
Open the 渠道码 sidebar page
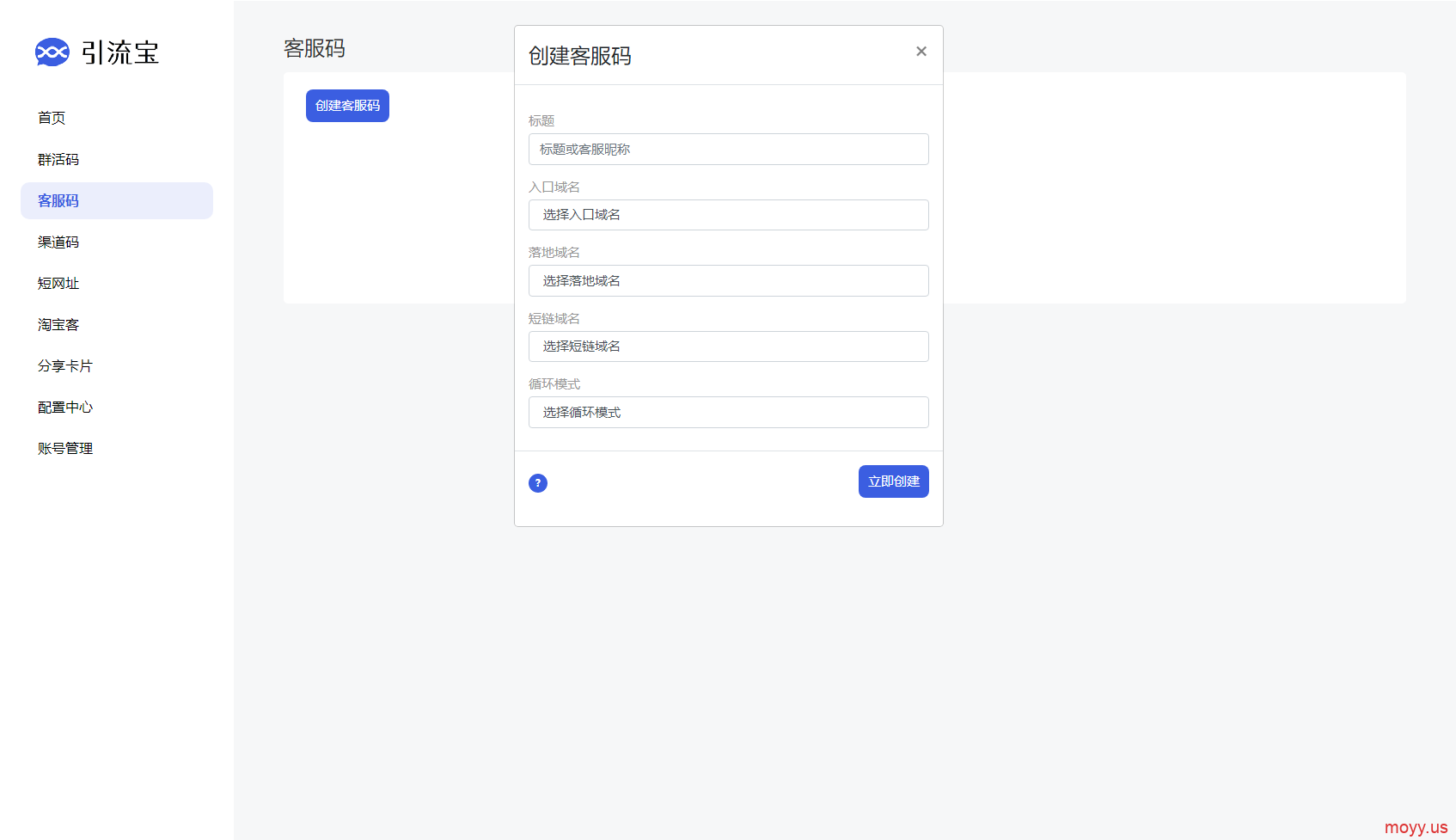point(58,242)
